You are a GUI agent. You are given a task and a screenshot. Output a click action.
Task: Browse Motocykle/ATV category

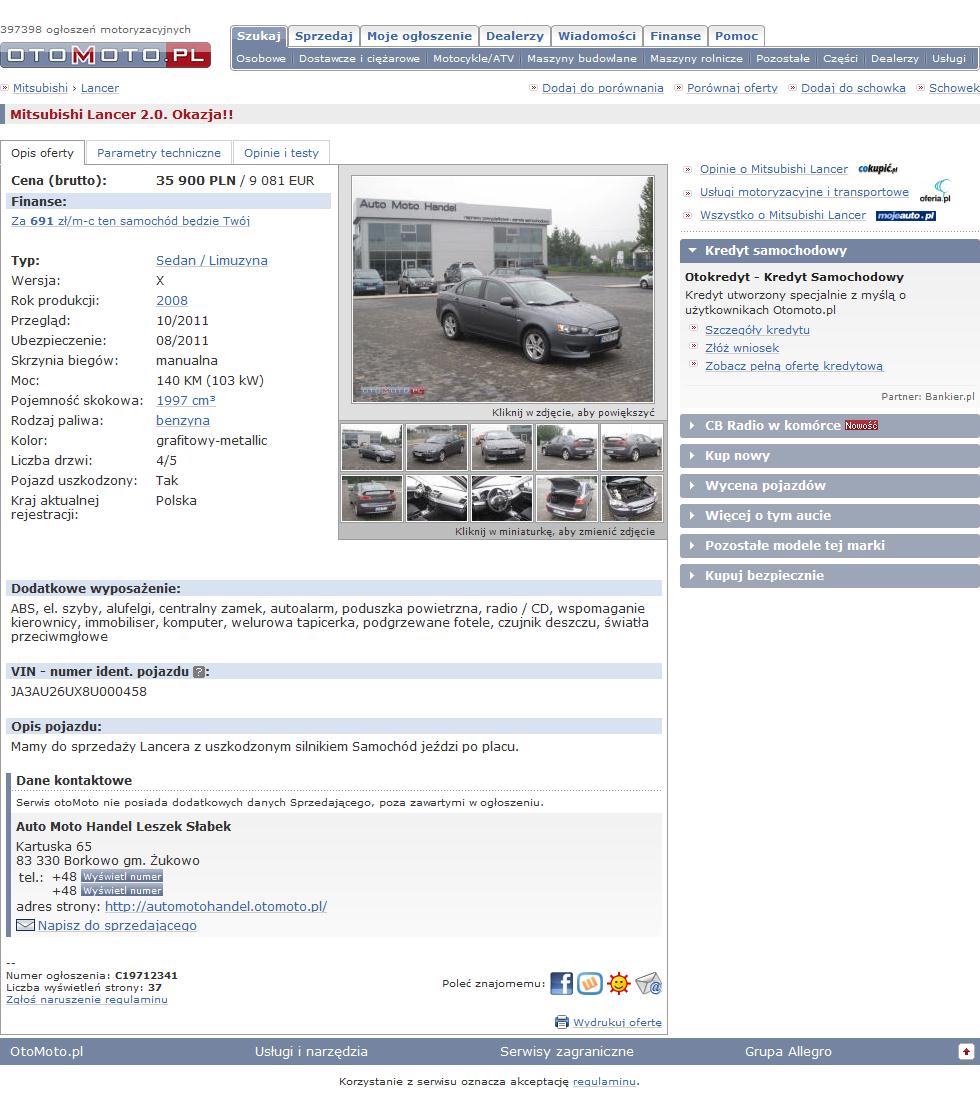click(474, 59)
